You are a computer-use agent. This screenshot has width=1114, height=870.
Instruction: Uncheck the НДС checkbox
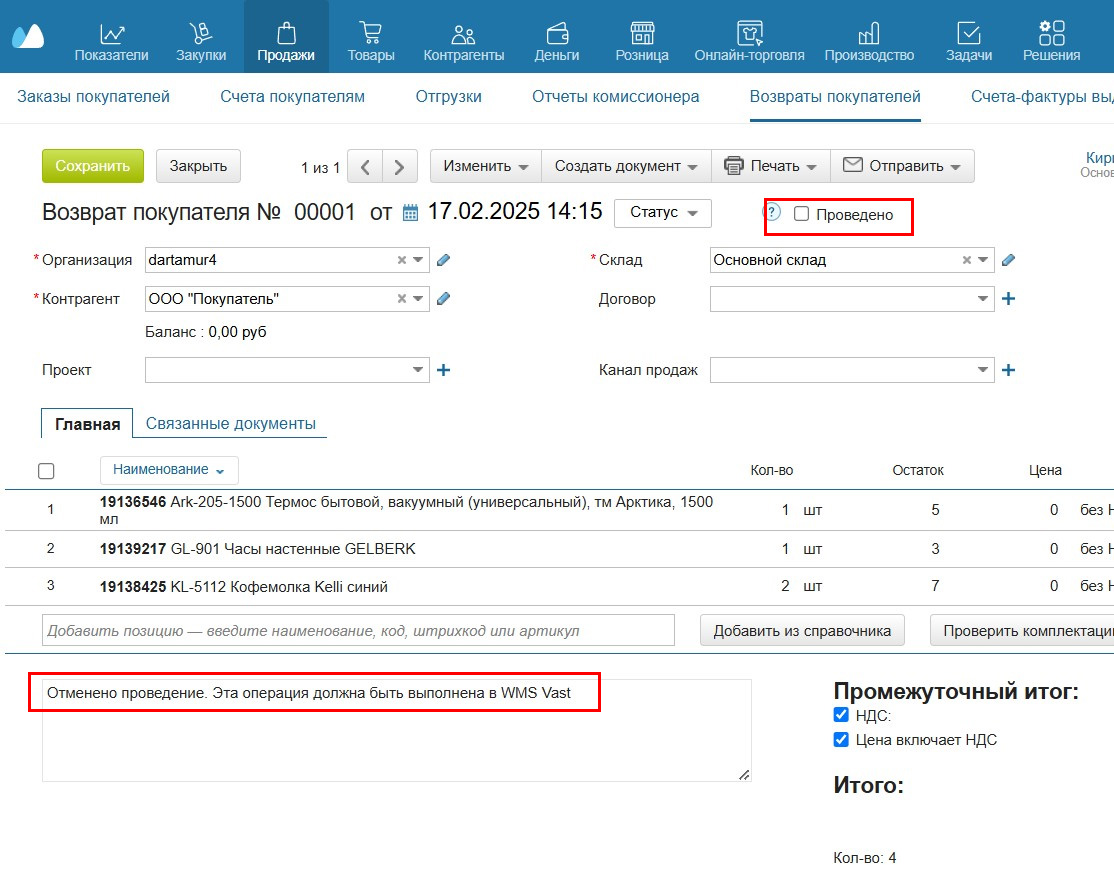841,715
